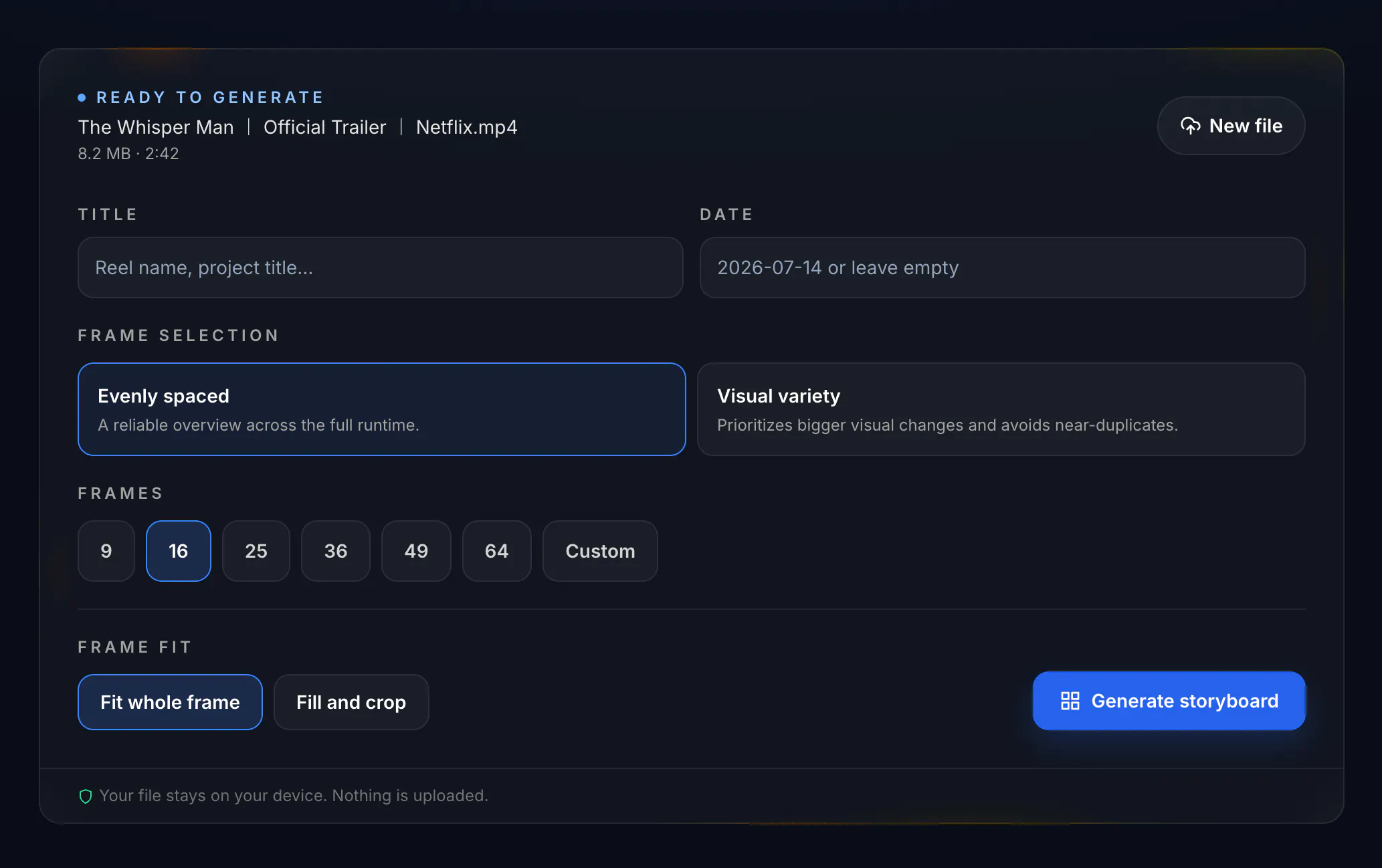Start generation with Generate storyboard button
Image resolution: width=1382 pixels, height=868 pixels.
pyautogui.click(x=1169, y=701)
